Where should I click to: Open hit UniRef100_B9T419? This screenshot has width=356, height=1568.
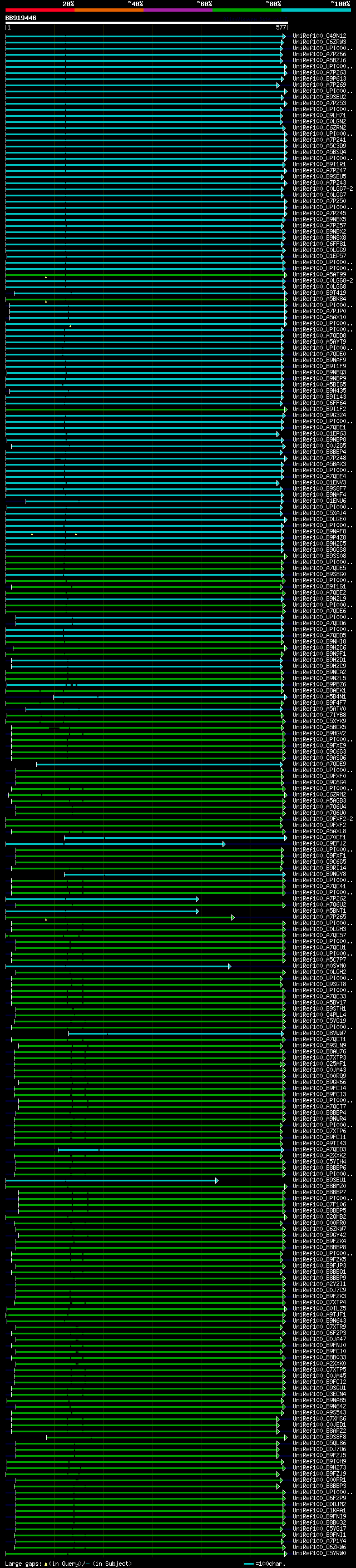pyautogui.click(x=319, y=293)
